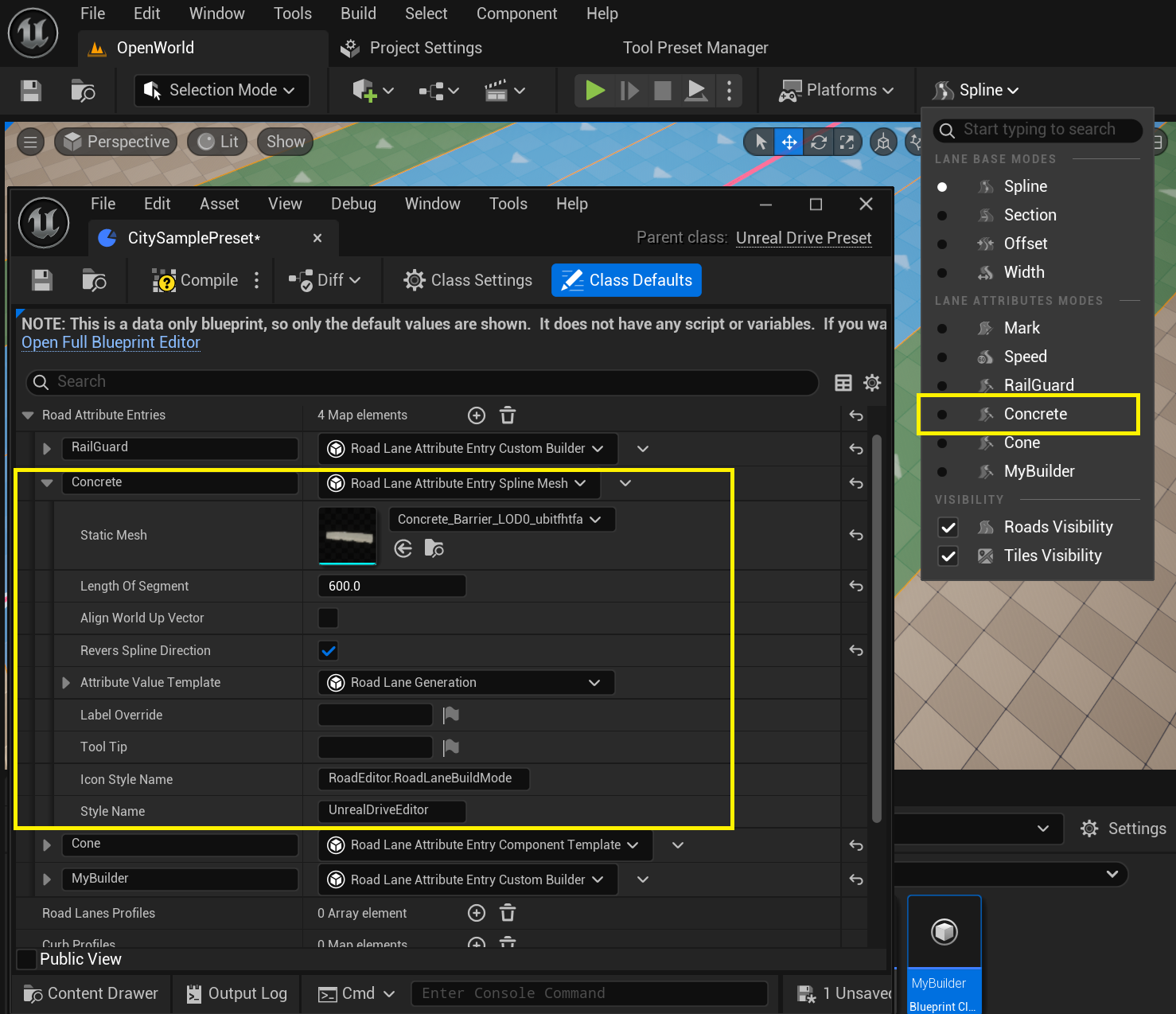The height and width of the screenshot is (1014, 1176).
Task: Select the viewport Select objects tool
Action: tap(761, 142)
